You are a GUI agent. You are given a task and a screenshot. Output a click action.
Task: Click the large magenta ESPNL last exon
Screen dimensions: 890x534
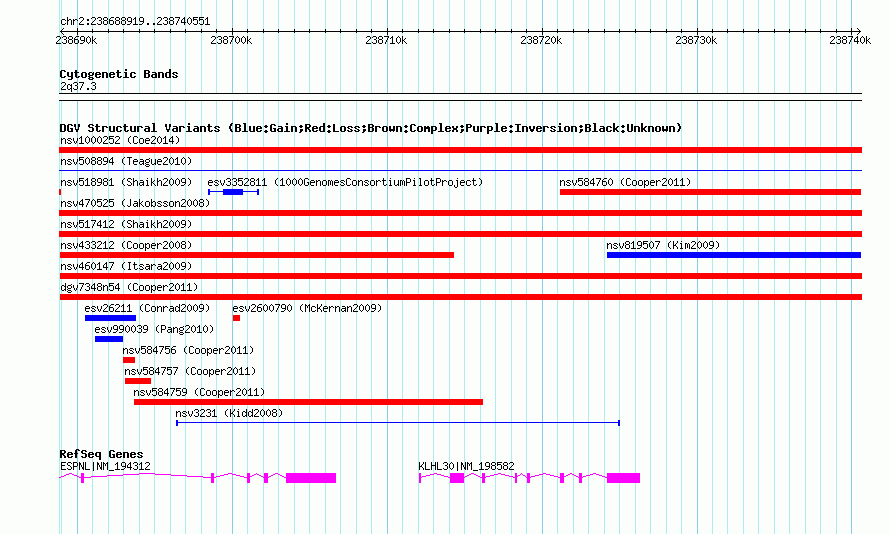click(311, 478)
